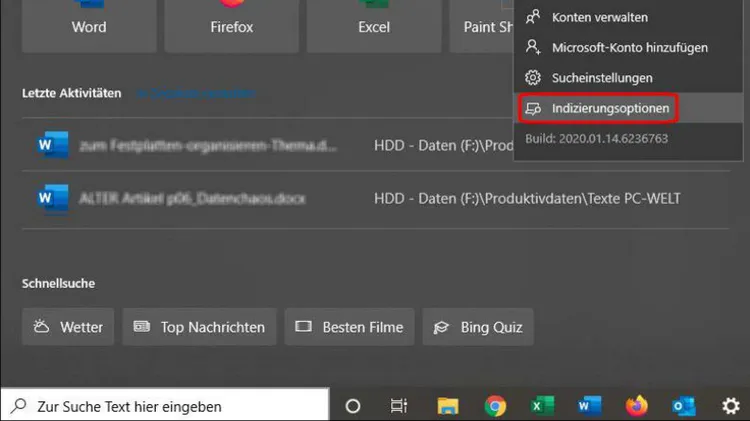Screen dimensions: 750x421
Task: Start the Top Nachrichten quick search
Action: click(x=199, y=327)
